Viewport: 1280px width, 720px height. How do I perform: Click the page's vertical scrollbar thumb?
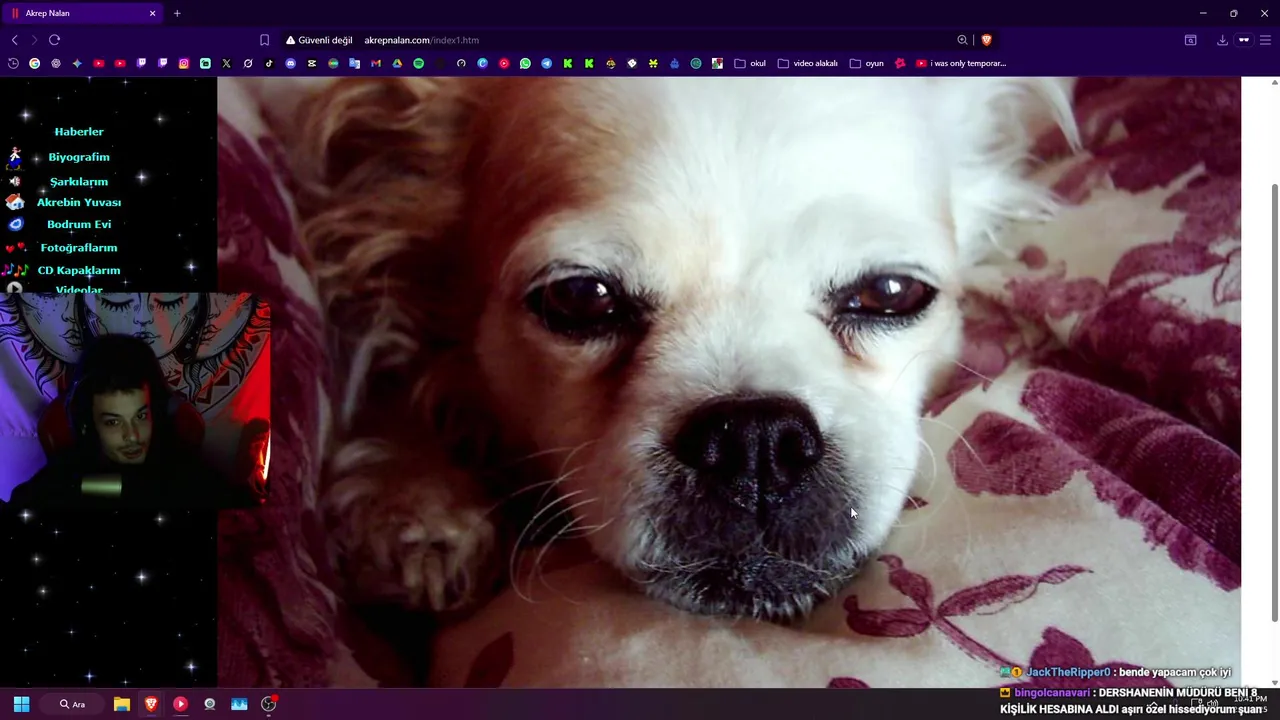tap(1274, 403)
